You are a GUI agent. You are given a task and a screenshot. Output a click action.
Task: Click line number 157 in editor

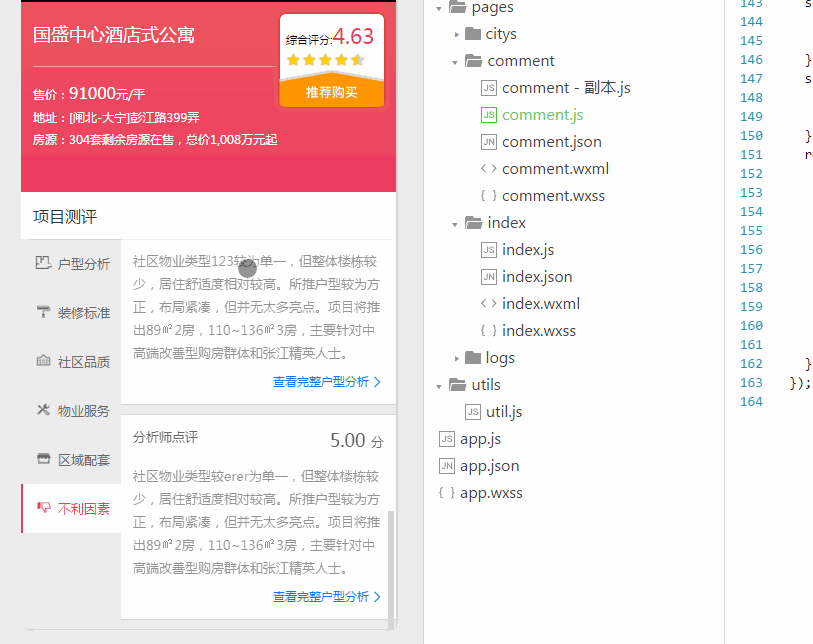tap(751, 269)
